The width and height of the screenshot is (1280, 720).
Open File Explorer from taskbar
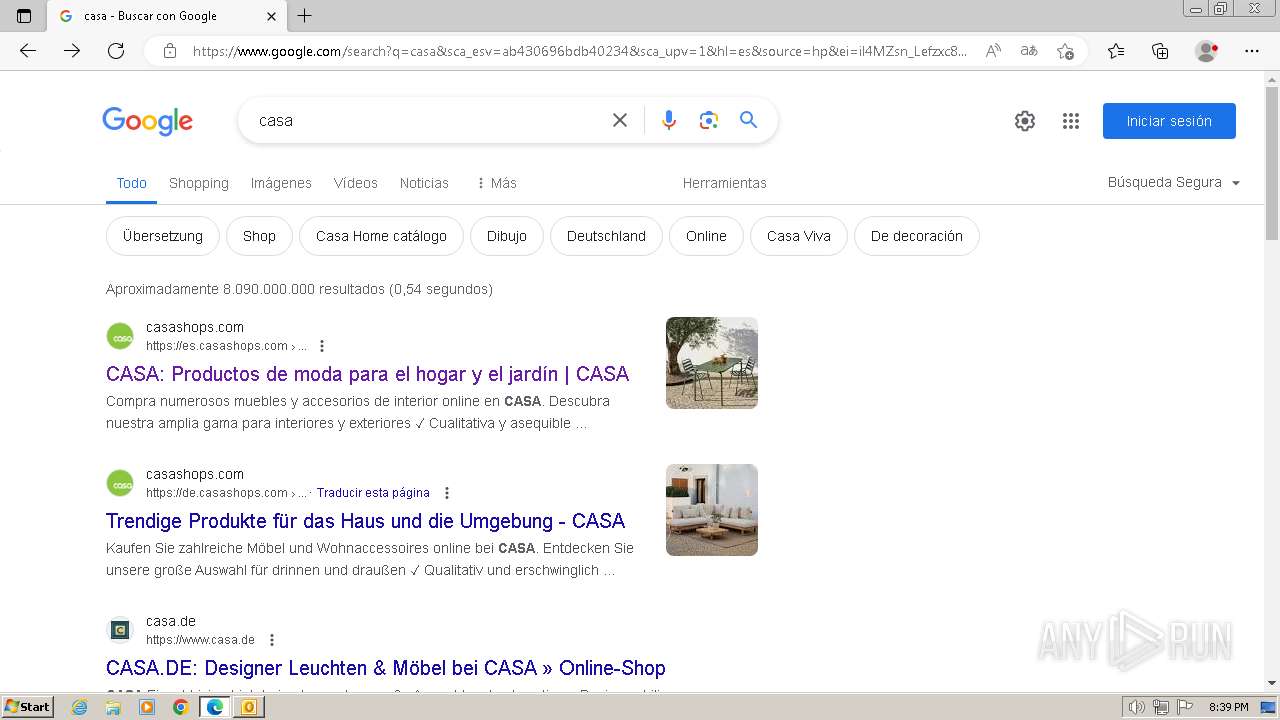113,707
